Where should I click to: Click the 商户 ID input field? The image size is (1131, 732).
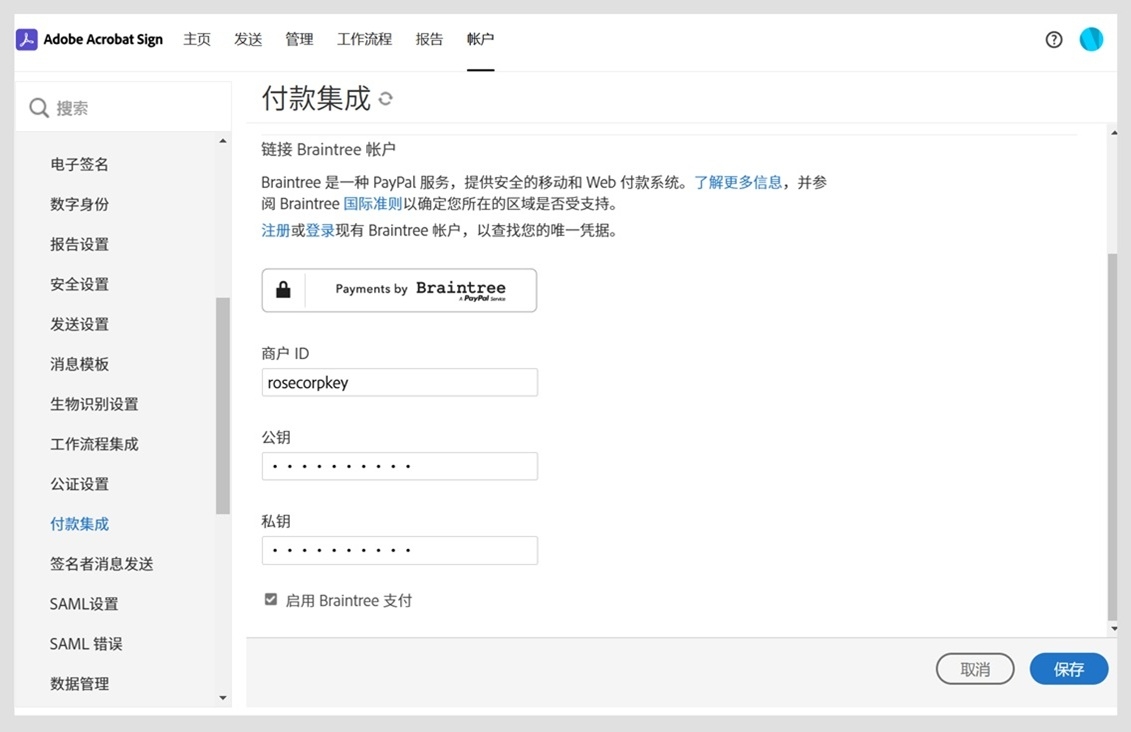pyautogui.click(x=399, y=382)
